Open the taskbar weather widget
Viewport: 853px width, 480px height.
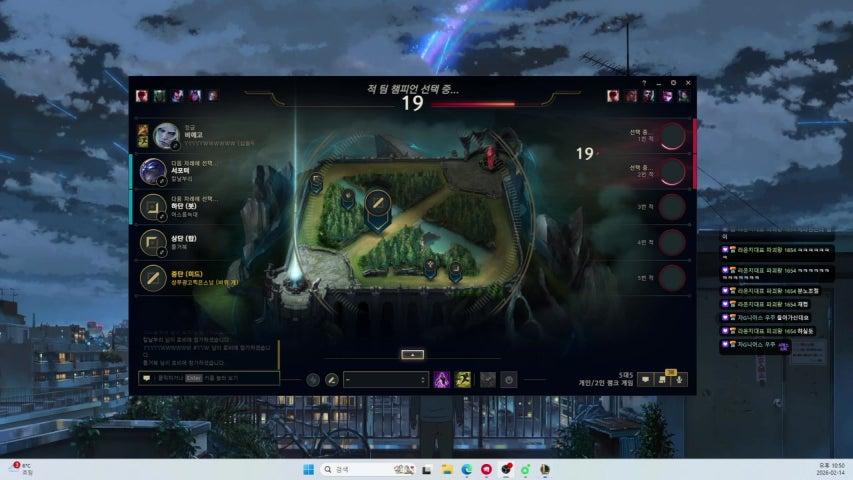click(22, 469)
